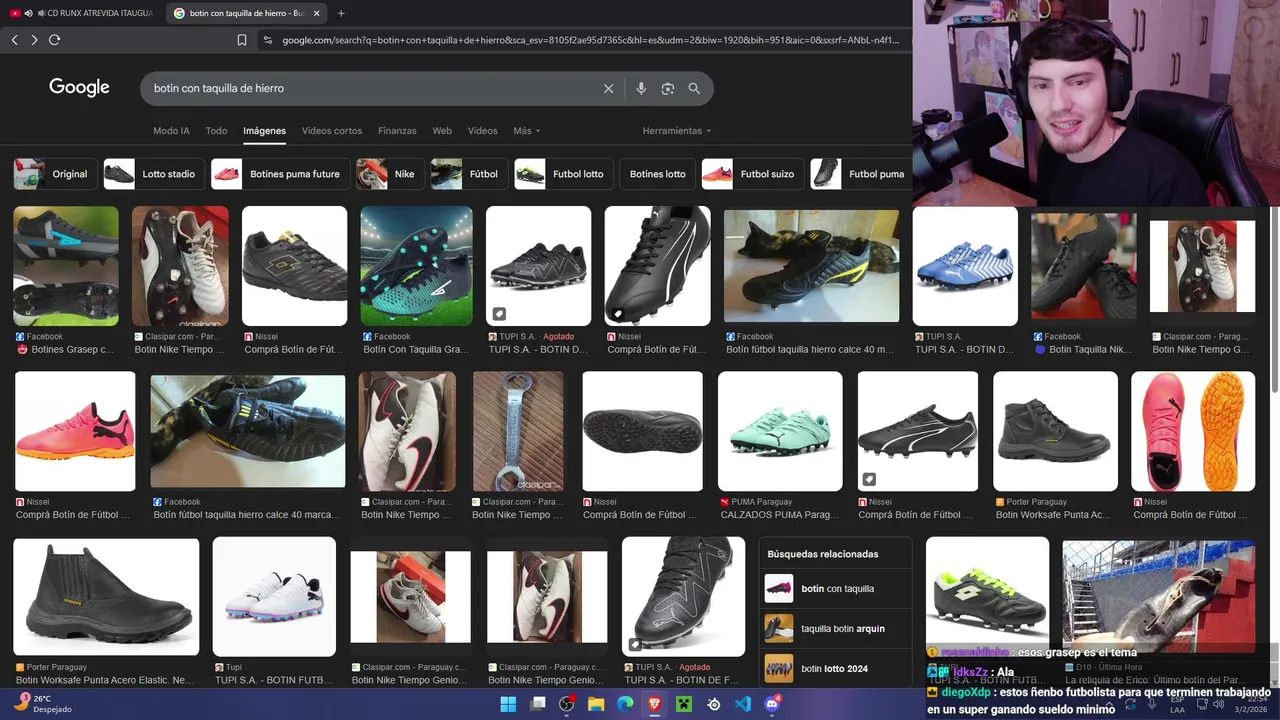
Task: Open 'Botin Worksafe Punta Ac...' link
Action: [1053, 515]
